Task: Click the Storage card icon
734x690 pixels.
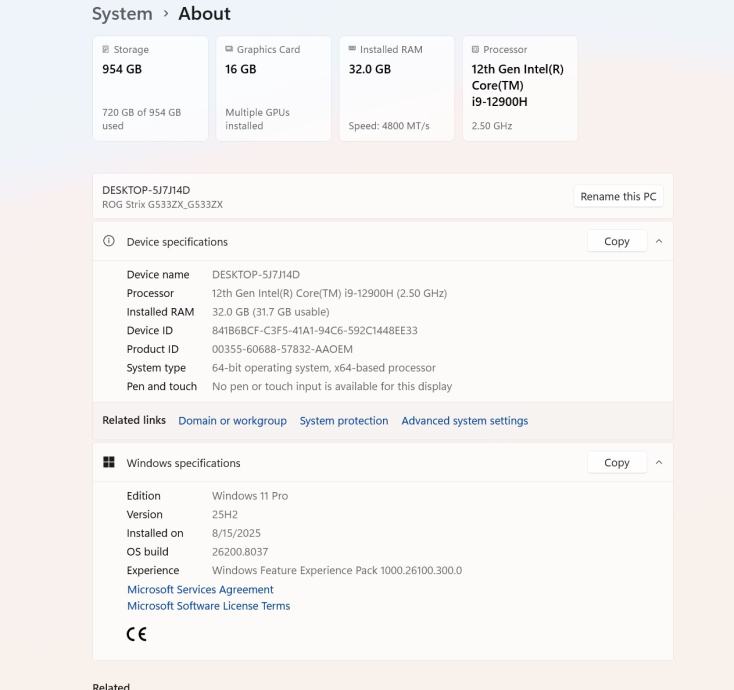Action: pos(106,50)
